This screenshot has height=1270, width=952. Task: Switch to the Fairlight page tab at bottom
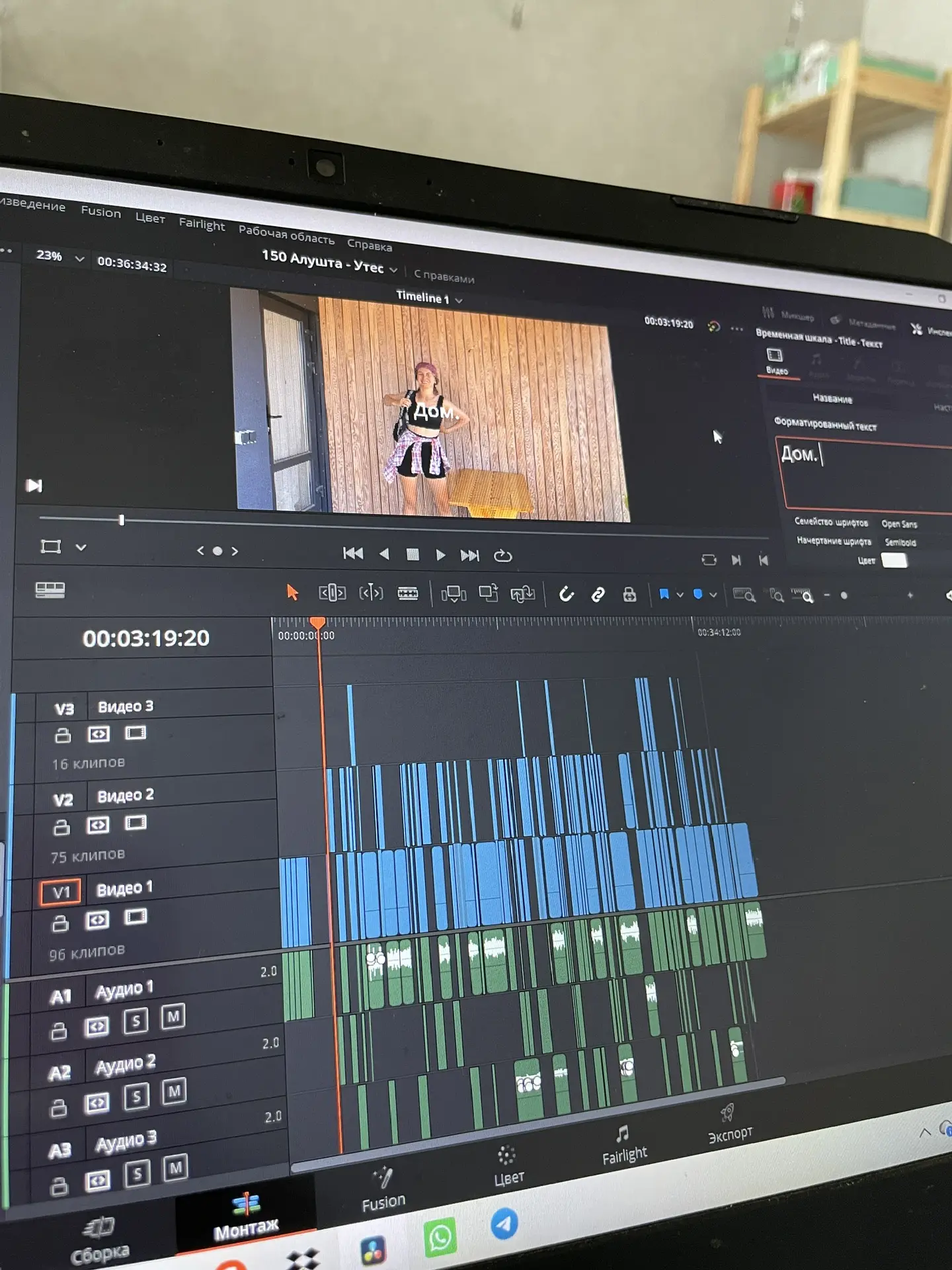[624, 1146]
